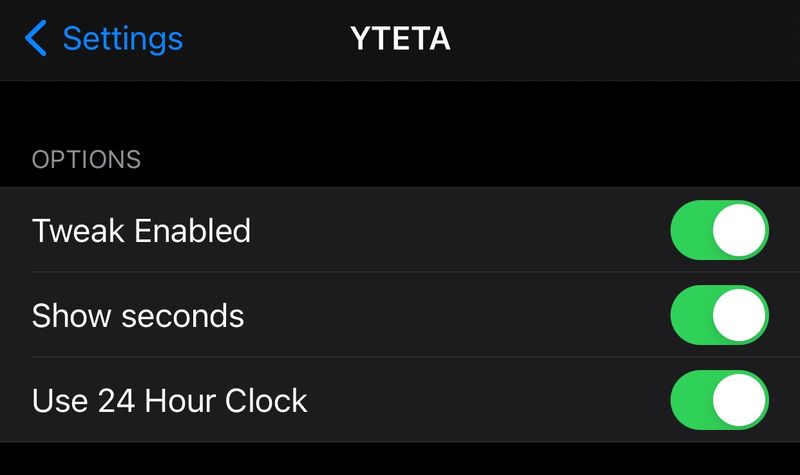Click green track of Tweak Enabled switch
This screenshot has height=475, width=800.
691,230
